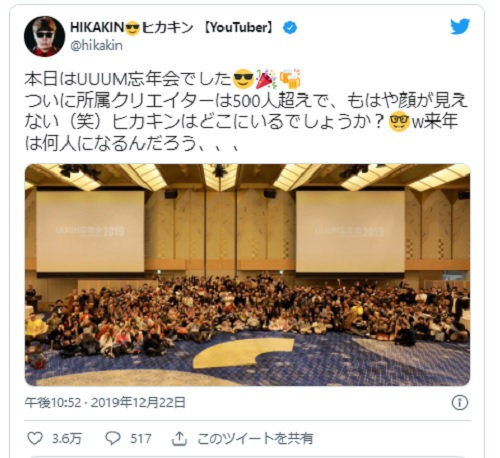
Task: Click the Twitter bird logo
Action: 460,26
